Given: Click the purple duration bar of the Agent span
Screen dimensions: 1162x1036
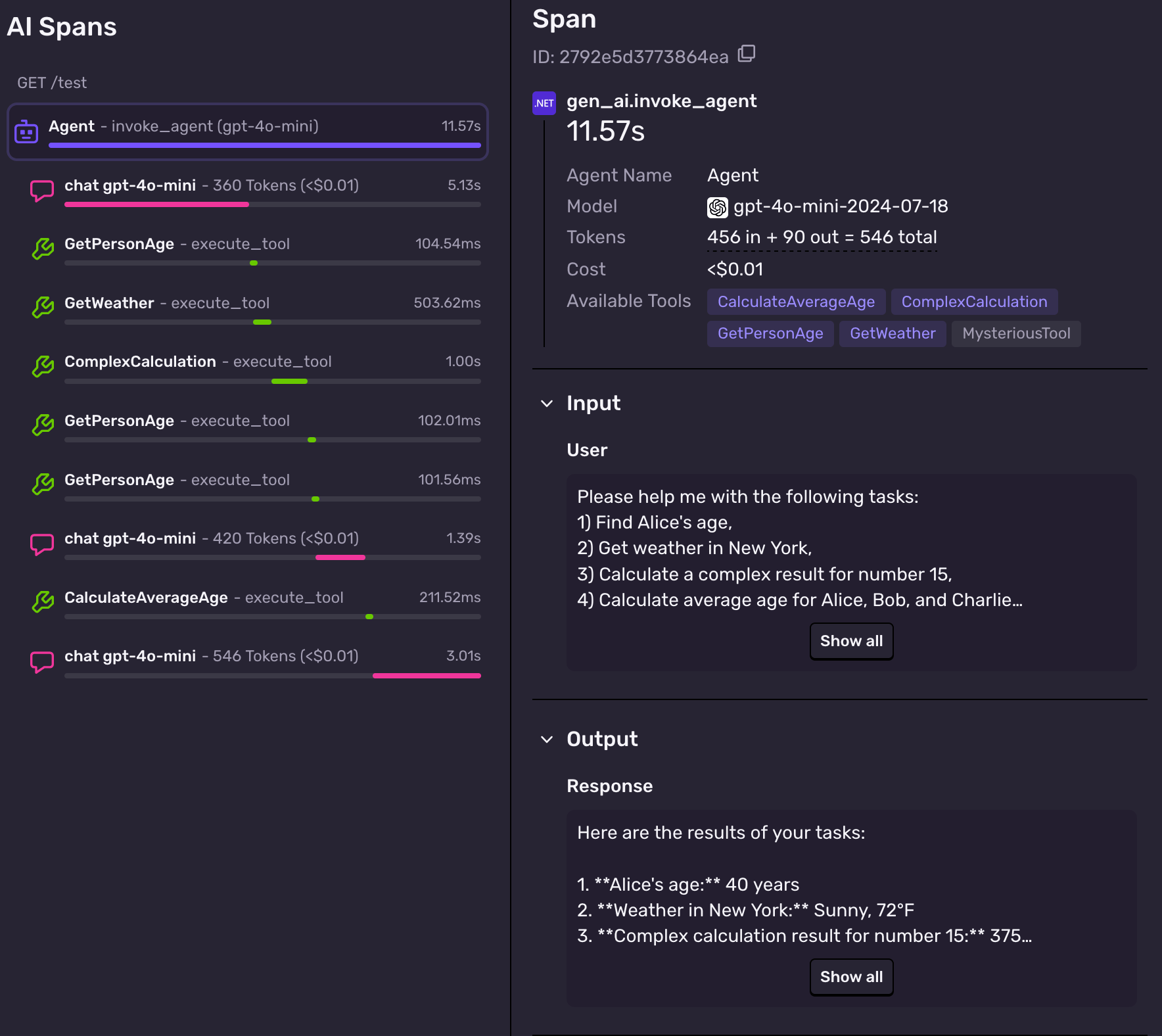Looking at the screenshot, I should pos(263,146).
